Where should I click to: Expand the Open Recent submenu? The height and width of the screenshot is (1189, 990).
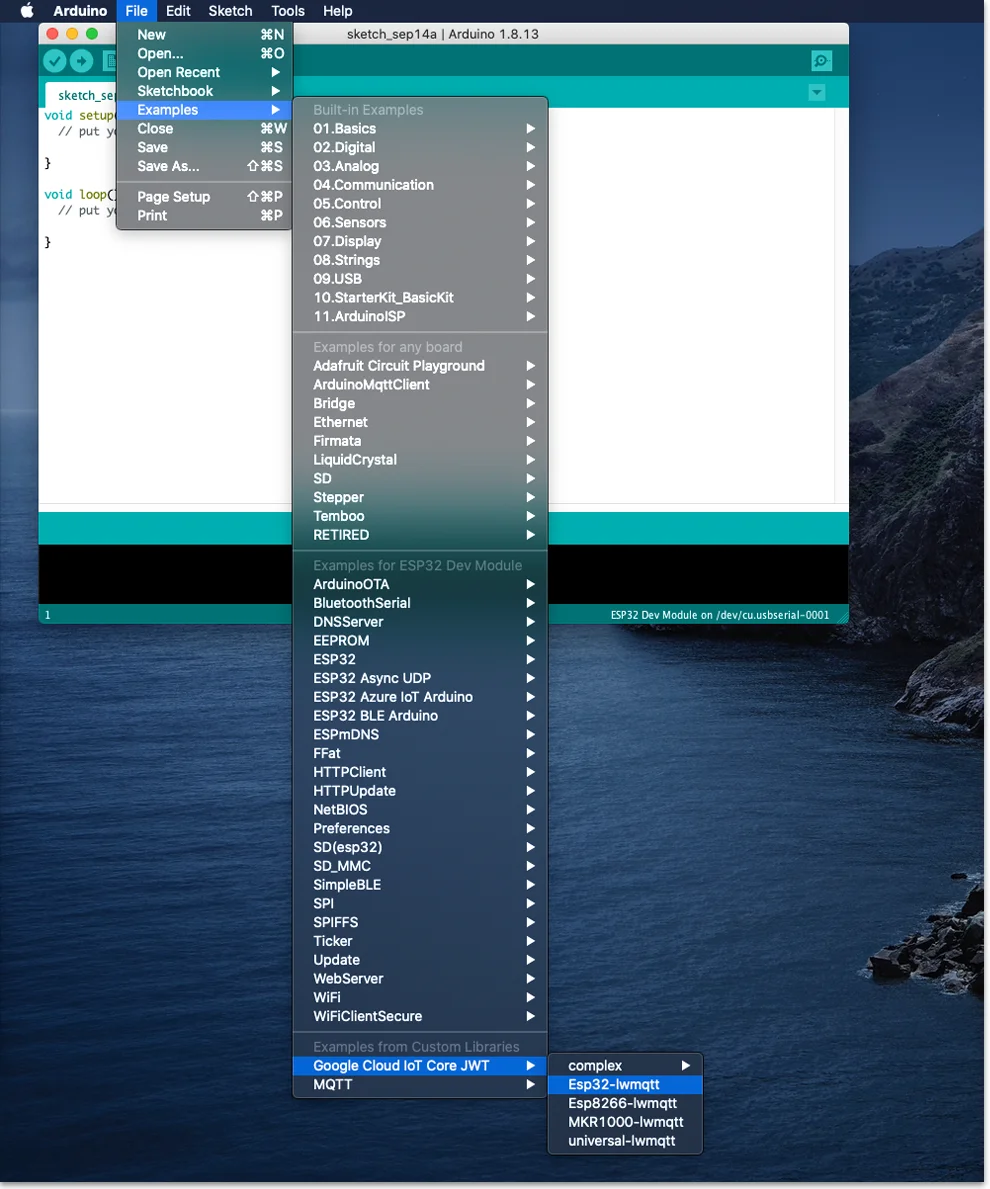[204, 73]
